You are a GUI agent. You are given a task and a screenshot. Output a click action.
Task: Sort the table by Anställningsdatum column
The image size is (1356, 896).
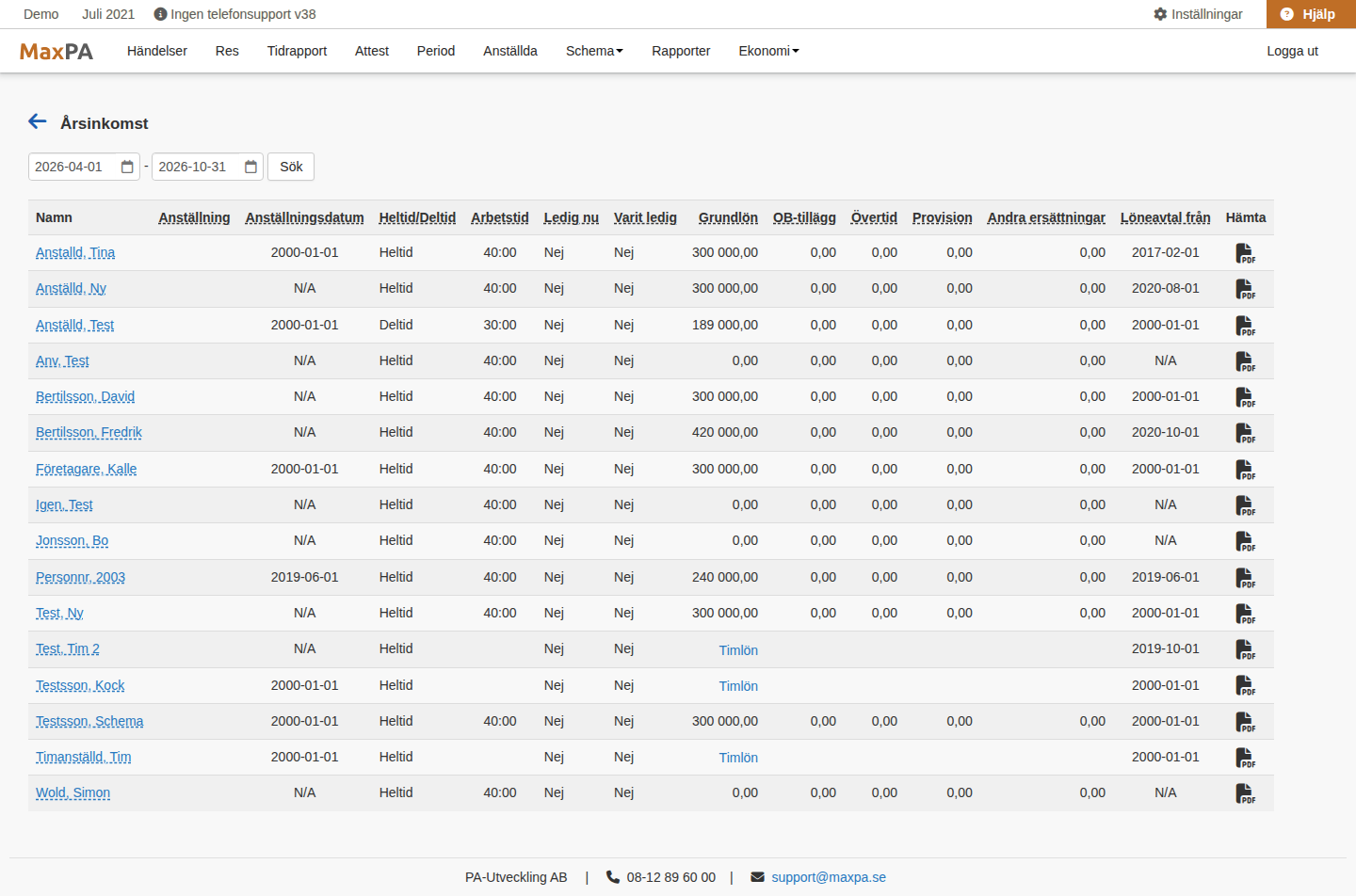304,217
